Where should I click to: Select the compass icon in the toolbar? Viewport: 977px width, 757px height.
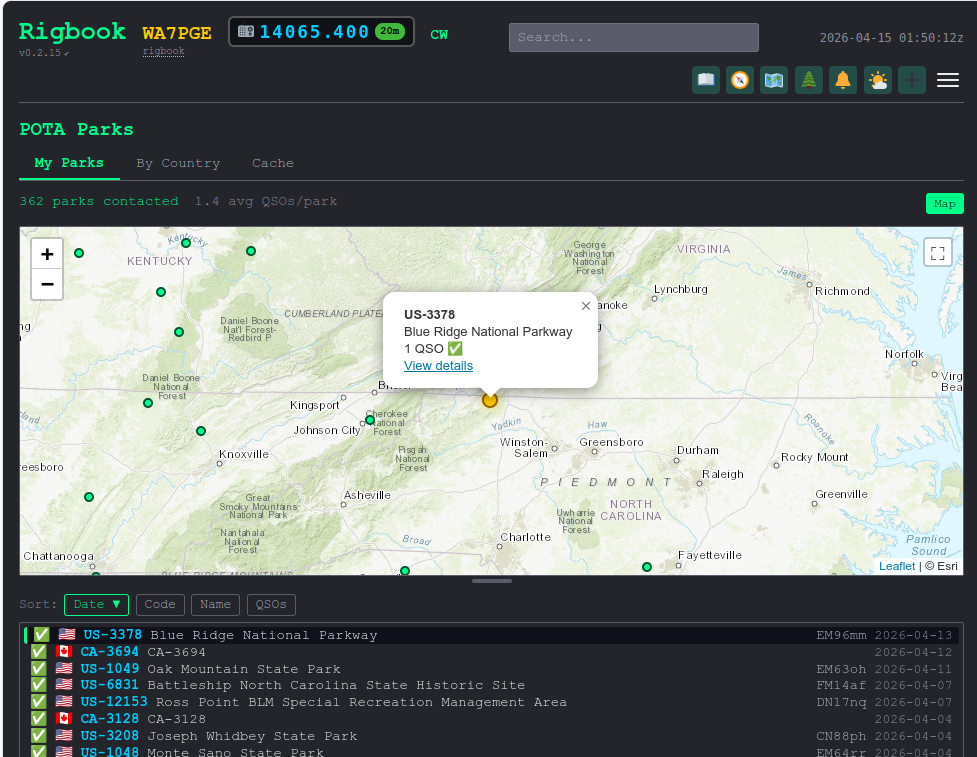pyautogui.click(x=740, y=80)
